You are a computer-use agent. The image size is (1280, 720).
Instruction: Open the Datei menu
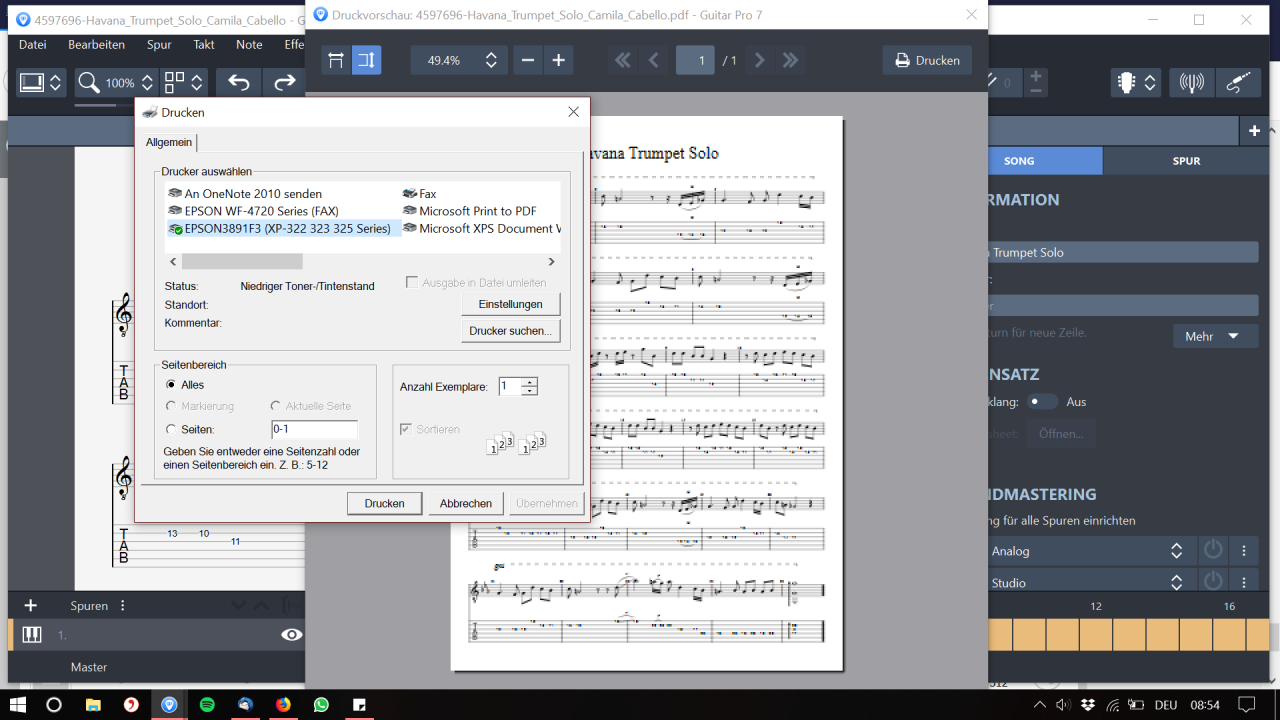click(33, 44)
